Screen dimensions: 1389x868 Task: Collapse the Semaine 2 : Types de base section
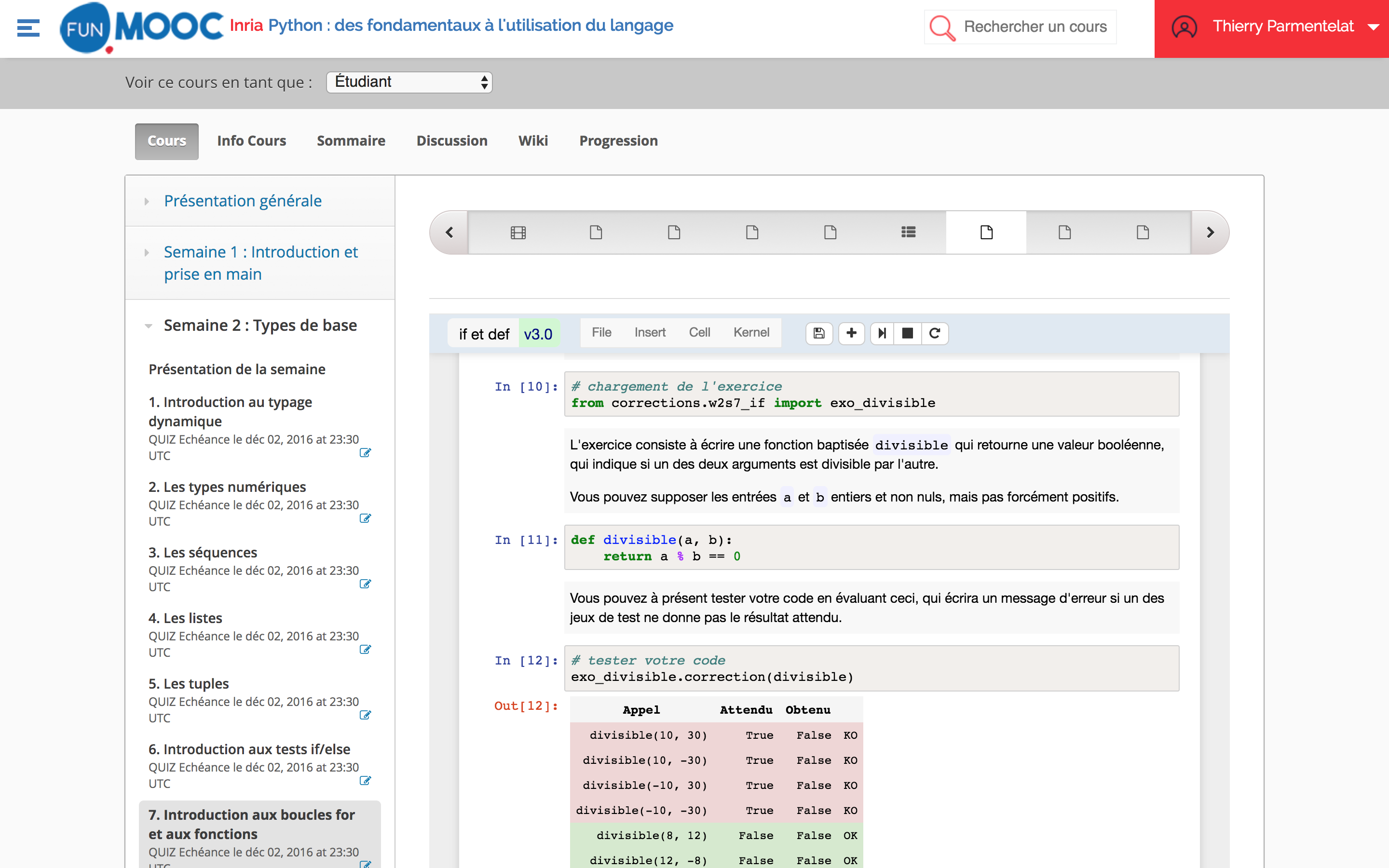tap(260, 325)
